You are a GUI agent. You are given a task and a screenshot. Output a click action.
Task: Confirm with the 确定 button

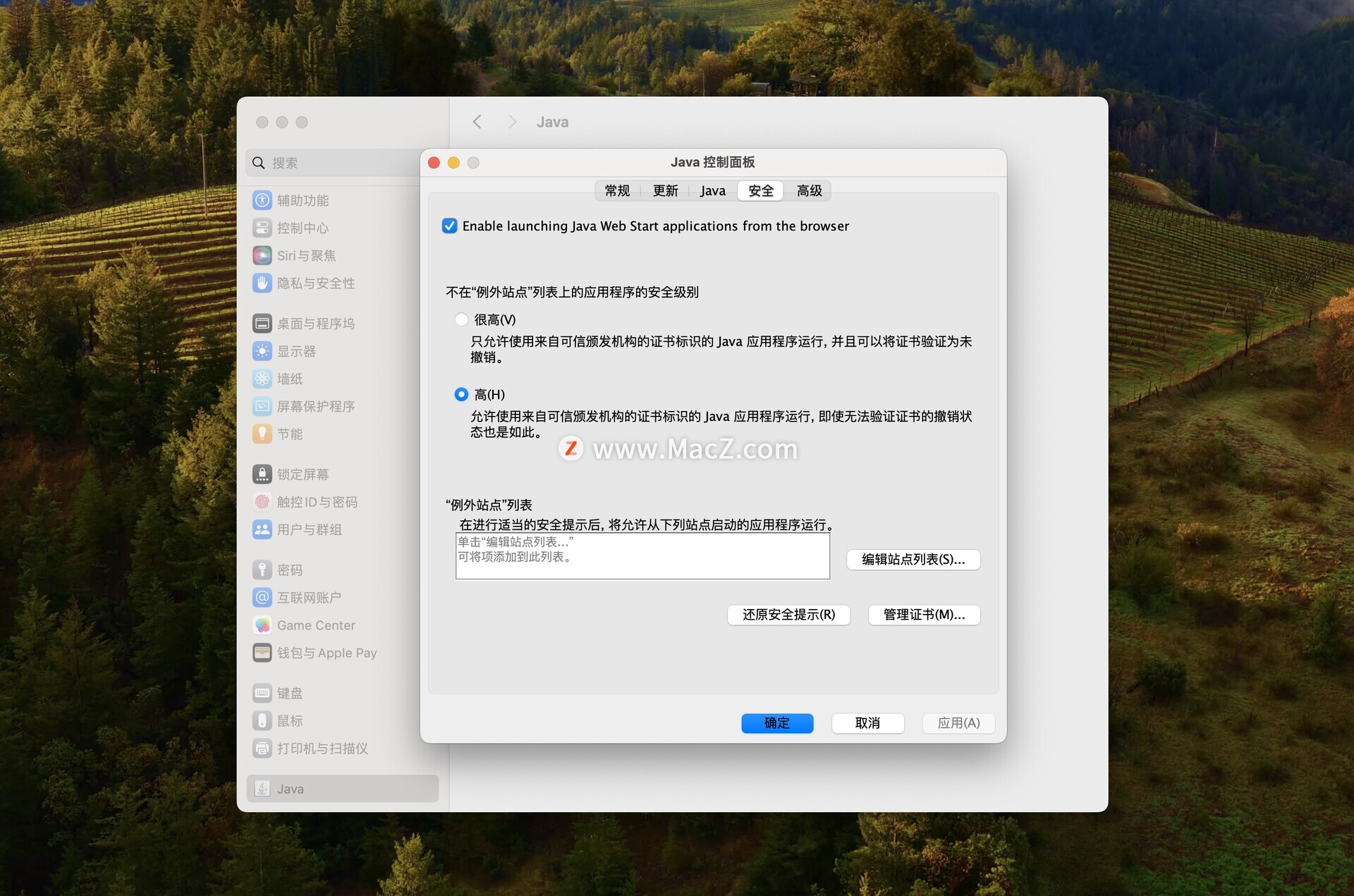777,723
